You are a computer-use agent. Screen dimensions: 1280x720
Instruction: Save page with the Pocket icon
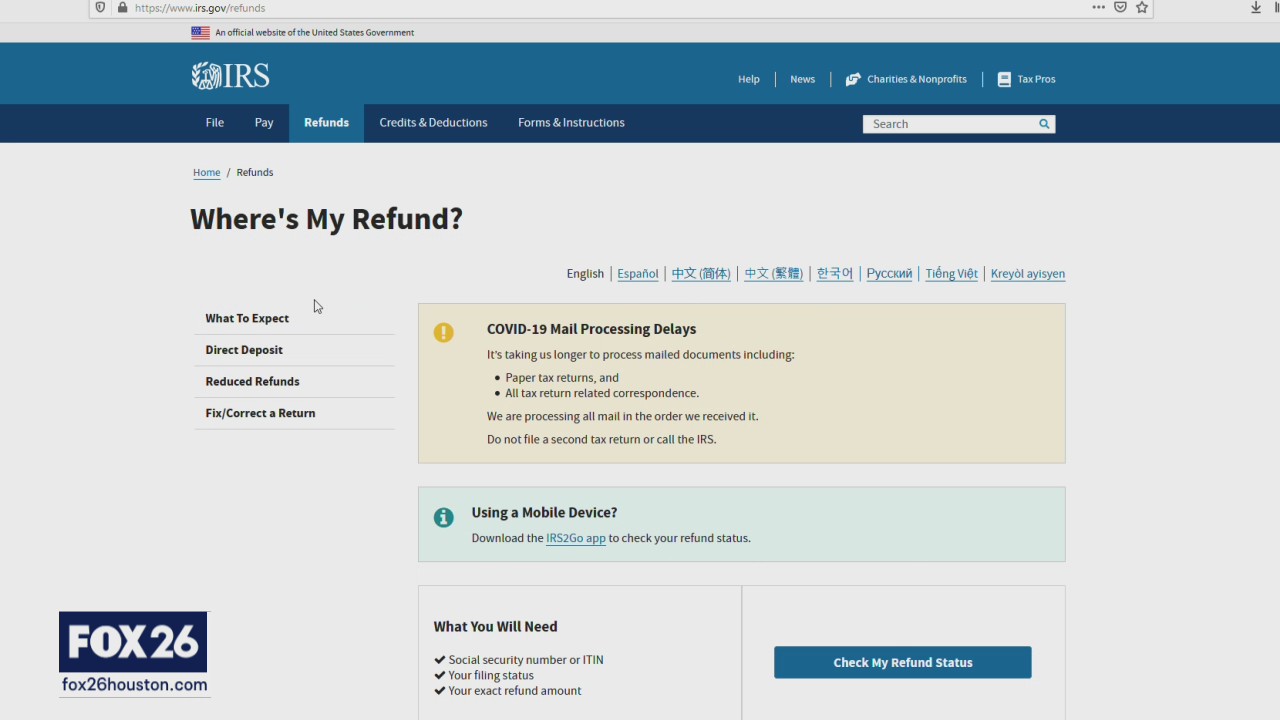(1120, 8)
